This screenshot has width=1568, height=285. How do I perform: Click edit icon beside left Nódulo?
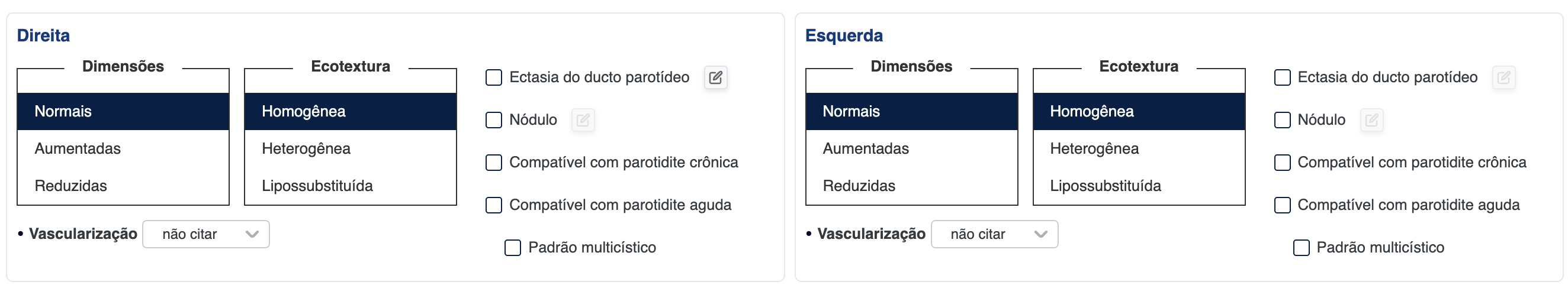1371,119
